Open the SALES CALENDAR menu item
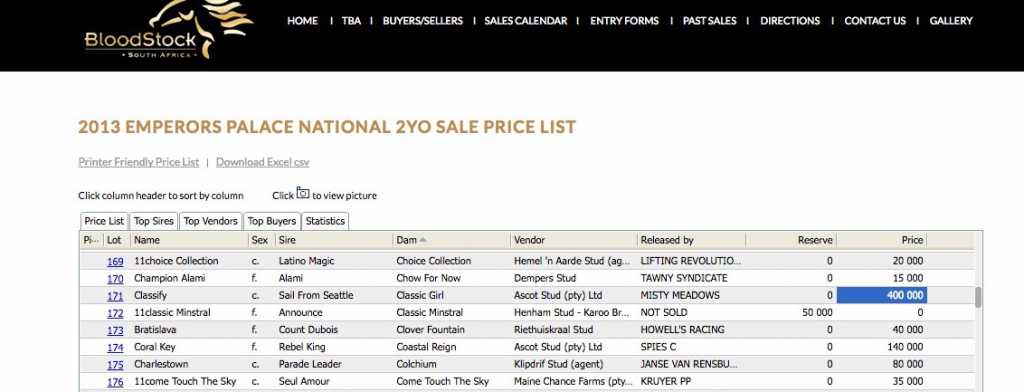The image size is (1024, 392). 526,21
